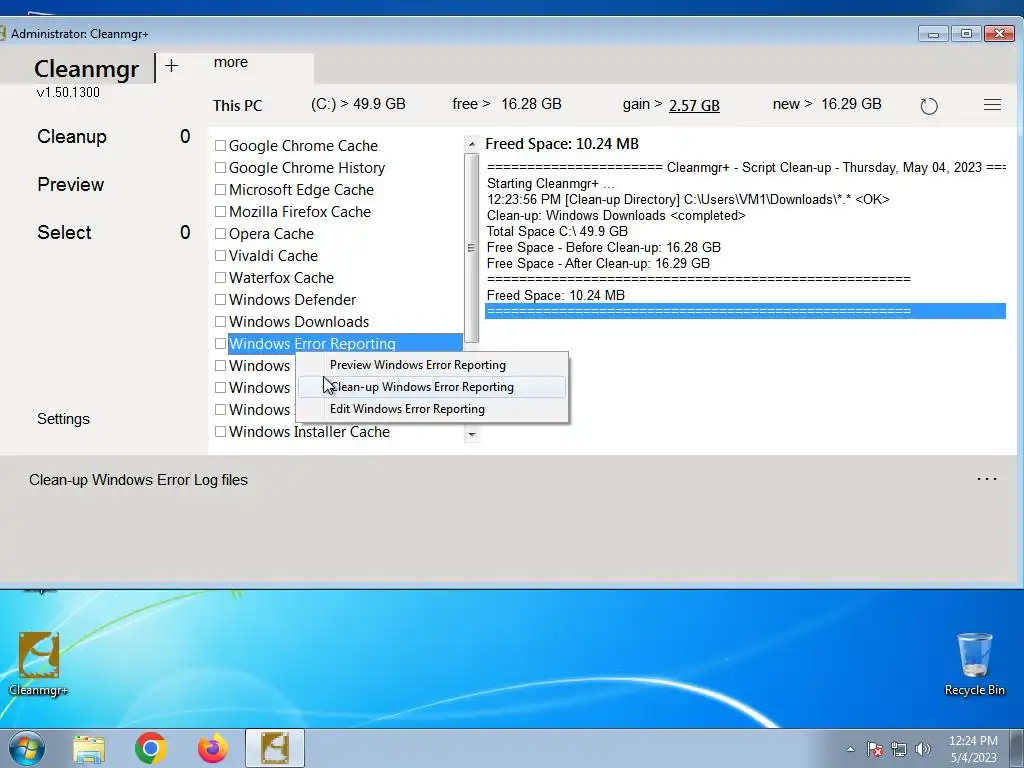Select the Windows Installer Cache list item

(x=309, y=432)
